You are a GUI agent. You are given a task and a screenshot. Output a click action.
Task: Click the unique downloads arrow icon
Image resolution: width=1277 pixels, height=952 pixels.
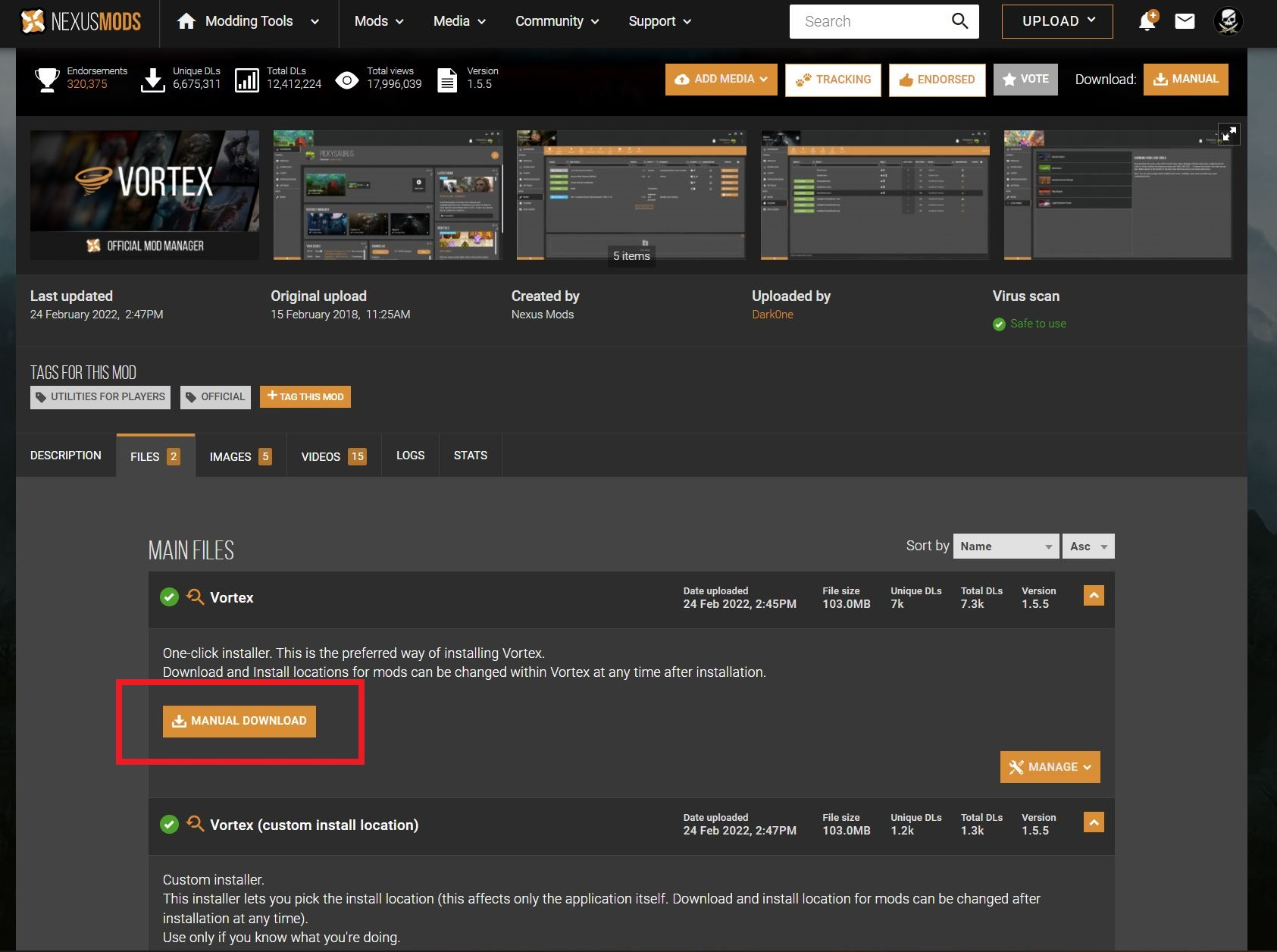coord(153,79)
